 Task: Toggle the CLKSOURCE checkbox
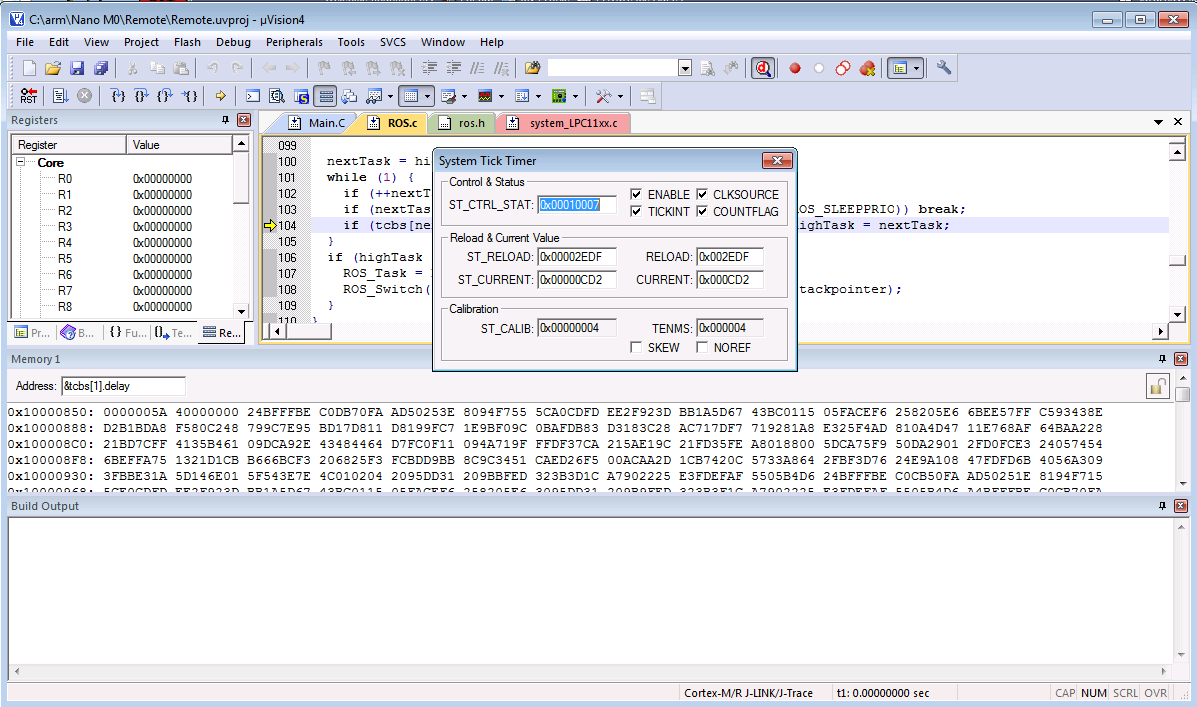pos(702,194)
